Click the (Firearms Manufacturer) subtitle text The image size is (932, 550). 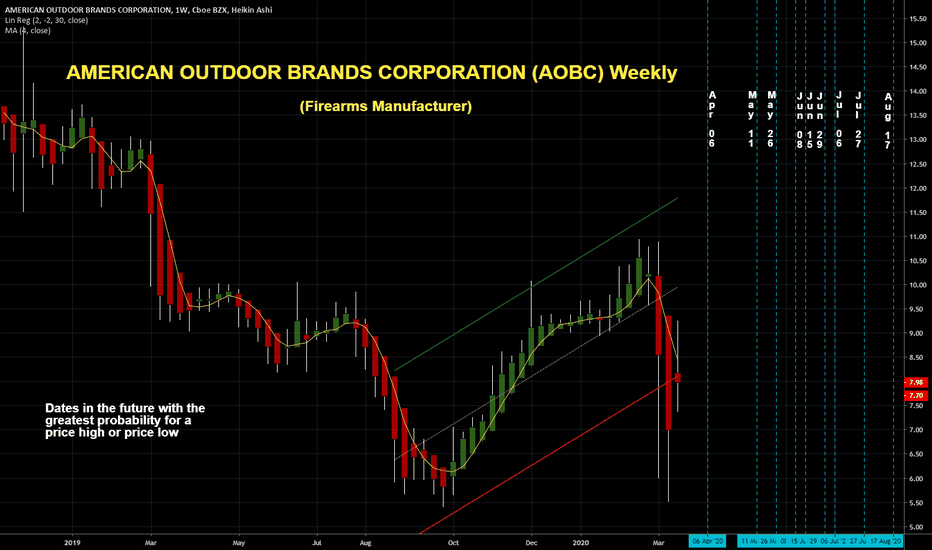[385, 106]
